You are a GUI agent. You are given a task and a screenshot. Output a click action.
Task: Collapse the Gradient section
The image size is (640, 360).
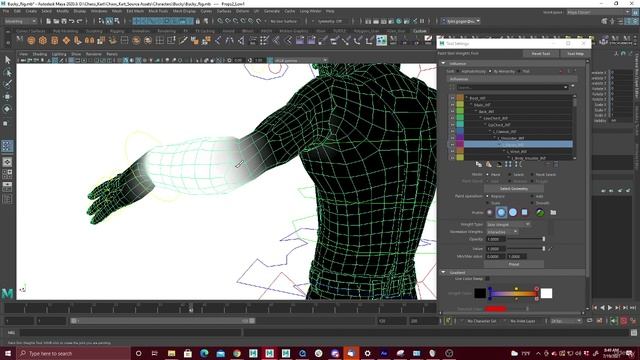[444, 272]
